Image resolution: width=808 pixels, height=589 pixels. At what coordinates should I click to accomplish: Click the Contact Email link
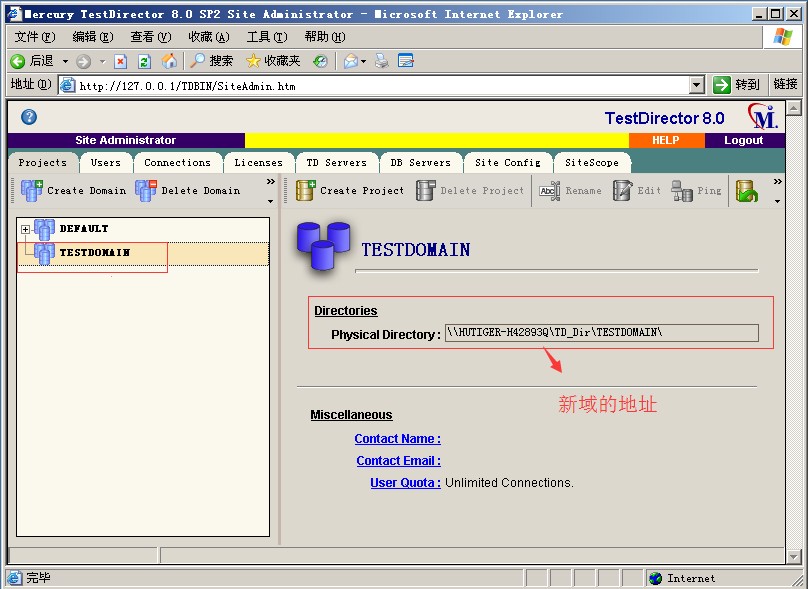398,461
